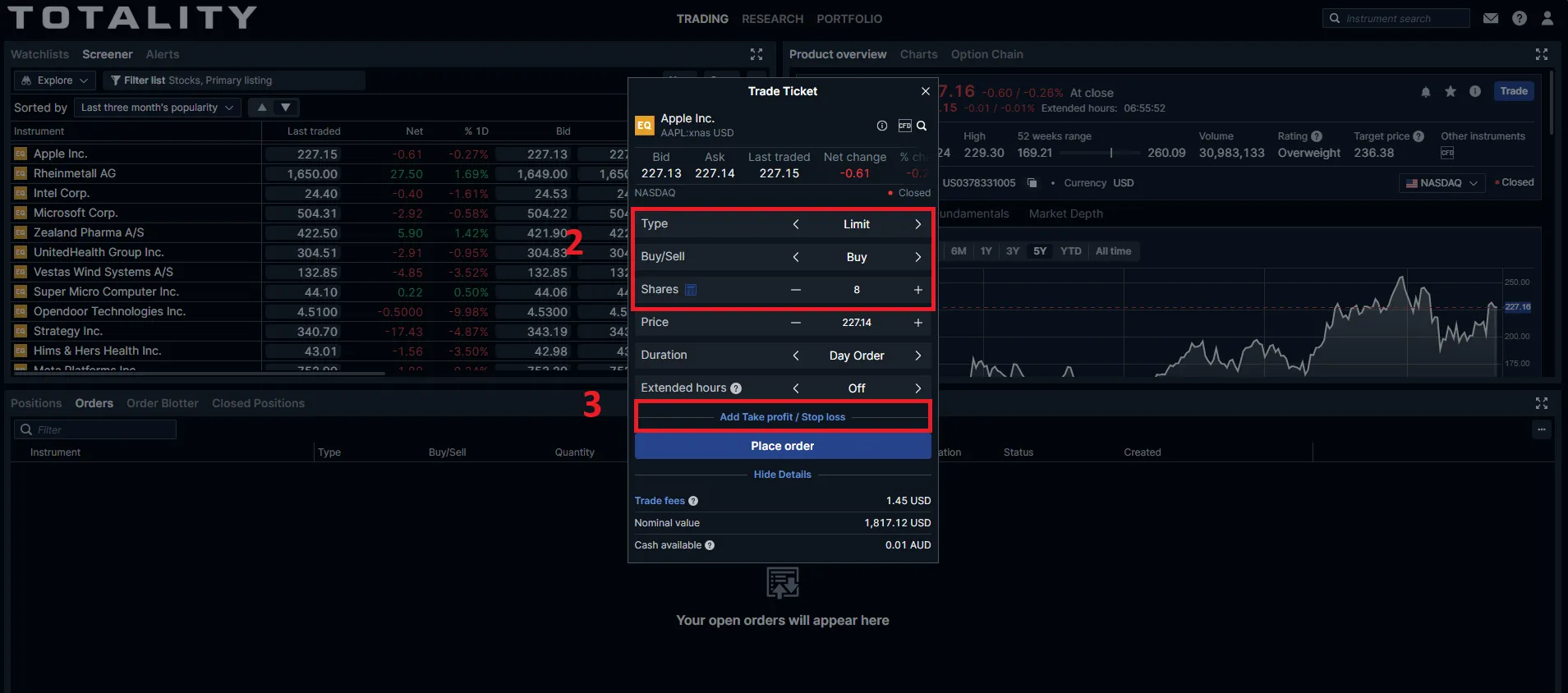Increase shares with the plus button

(917, 290)
